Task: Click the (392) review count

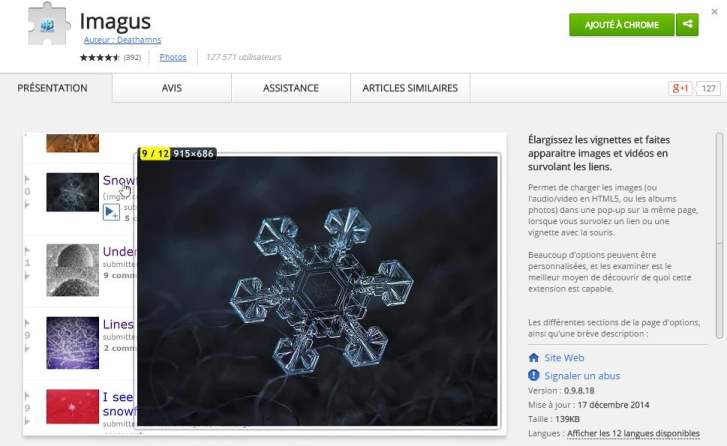Action: [132, 57]
